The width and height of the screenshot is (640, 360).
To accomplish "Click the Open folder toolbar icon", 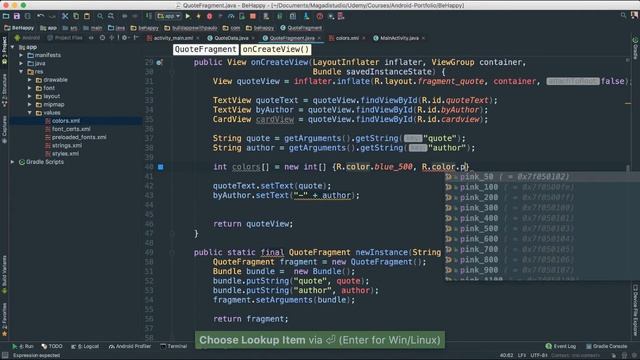I will [6, 16].
